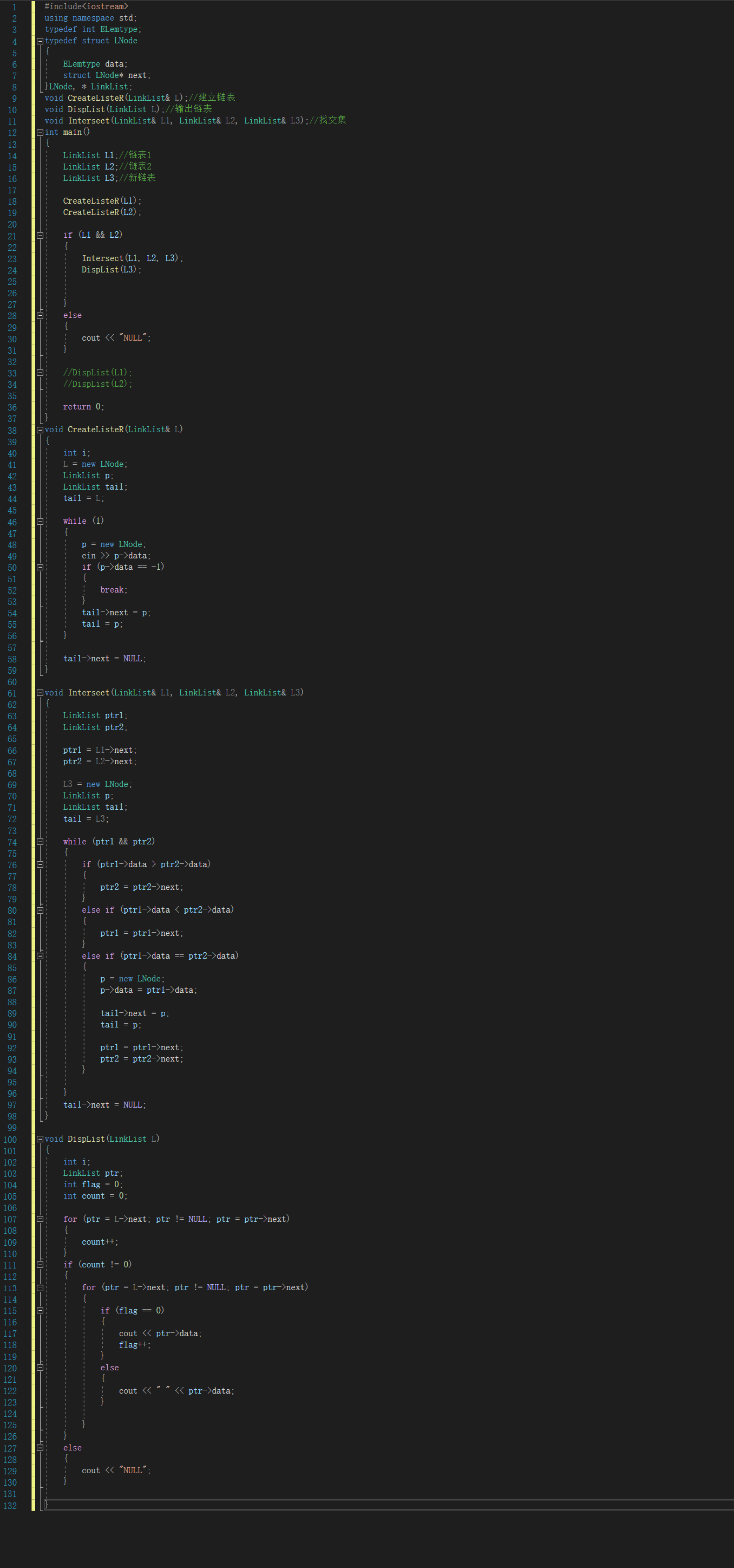Collapse the typedef struct LNode block

pos(40,41)
